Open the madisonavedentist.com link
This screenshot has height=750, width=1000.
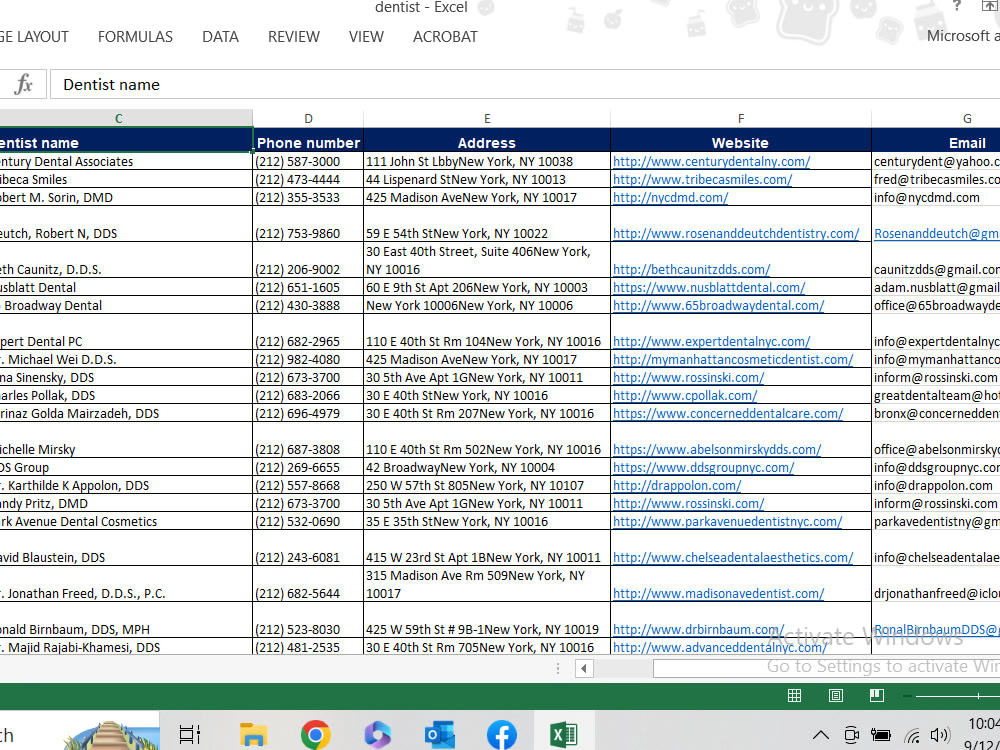(x=719, y=593)
